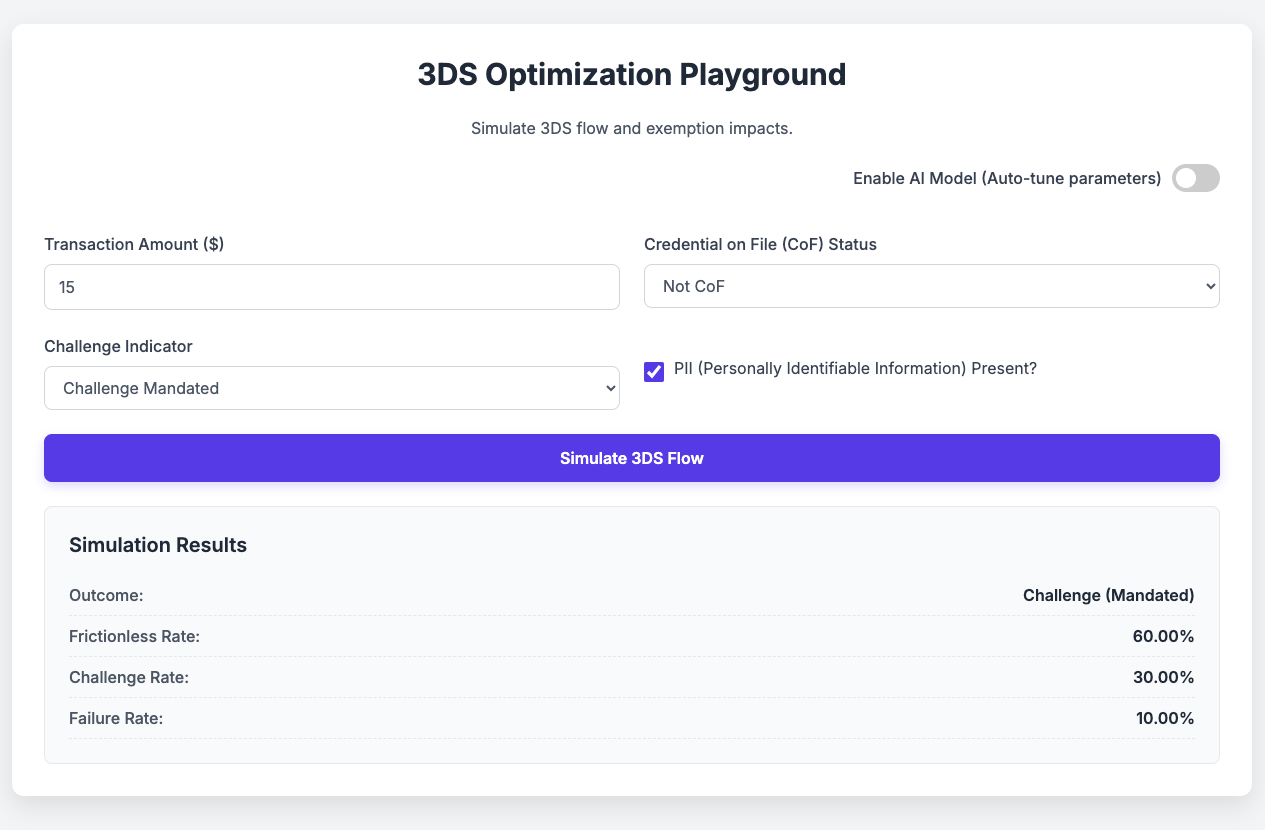Click the Simulation Results heading
Viewport: 1265px width, 830px height.
(x=158, y=545)
